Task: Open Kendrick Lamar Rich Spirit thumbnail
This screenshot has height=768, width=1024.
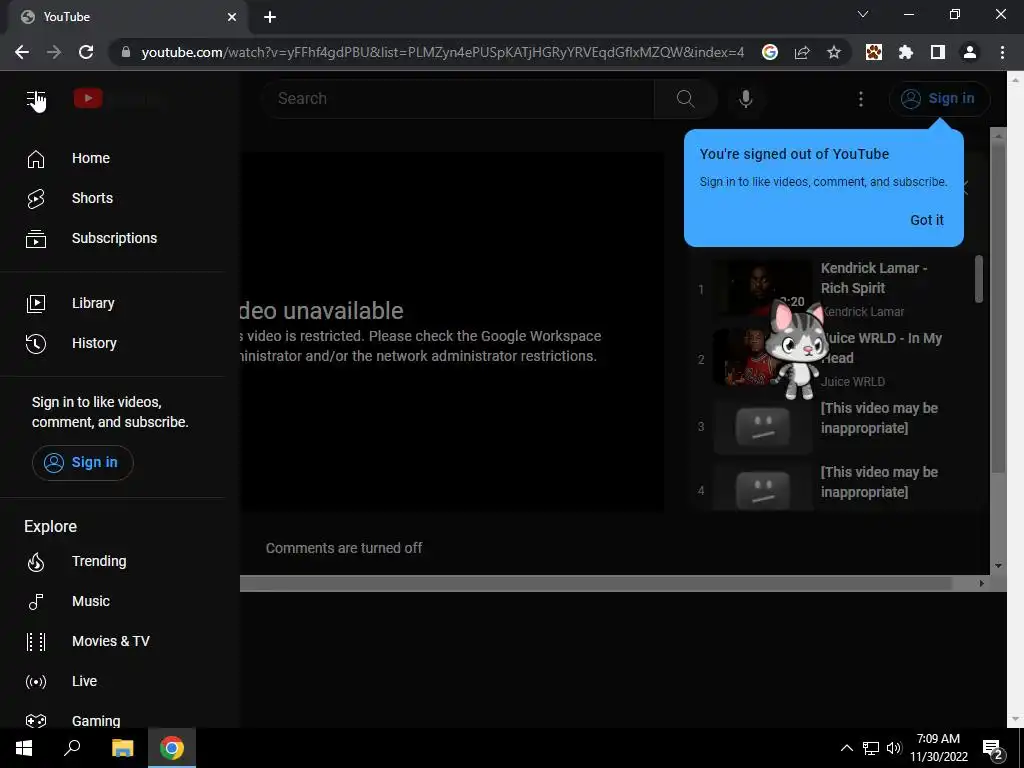Action: pos(762,288)
